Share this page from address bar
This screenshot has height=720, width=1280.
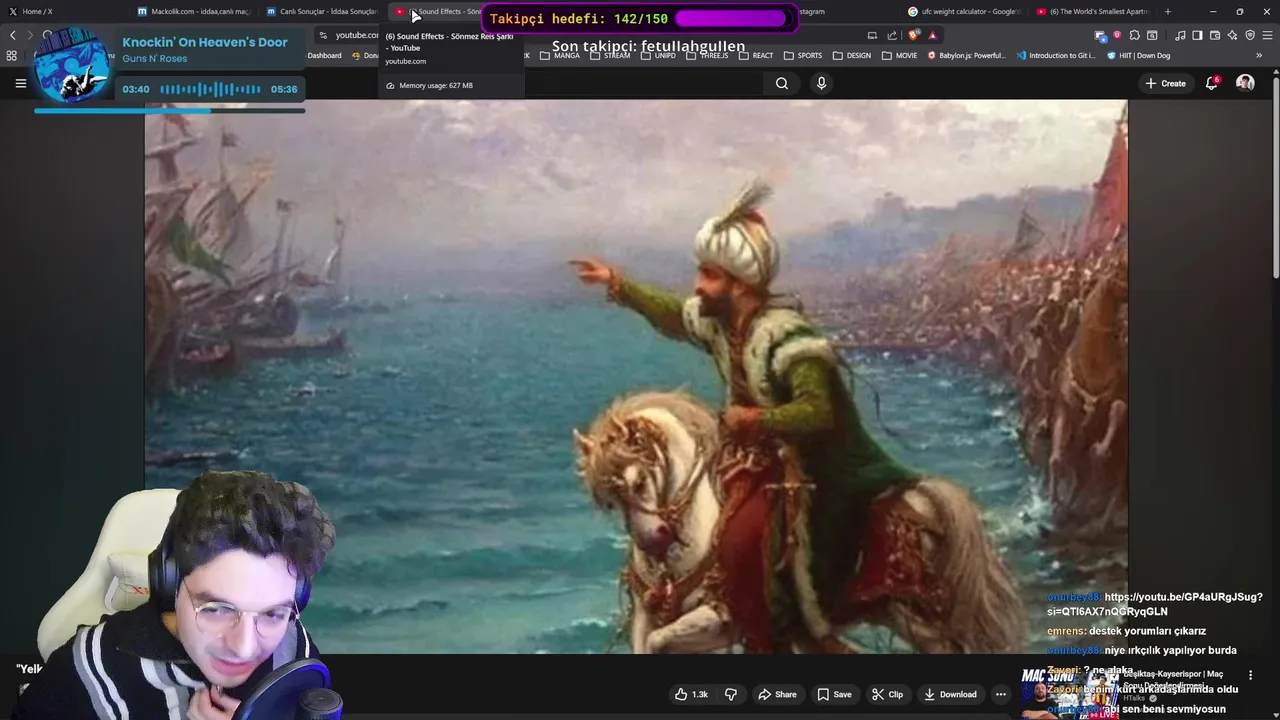(x=892, y=35)
